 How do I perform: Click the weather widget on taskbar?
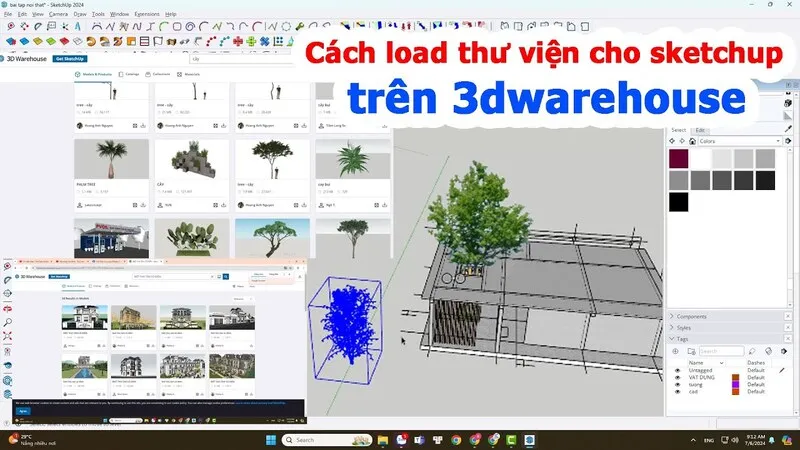pyautogui.click(x=32, y=440)
